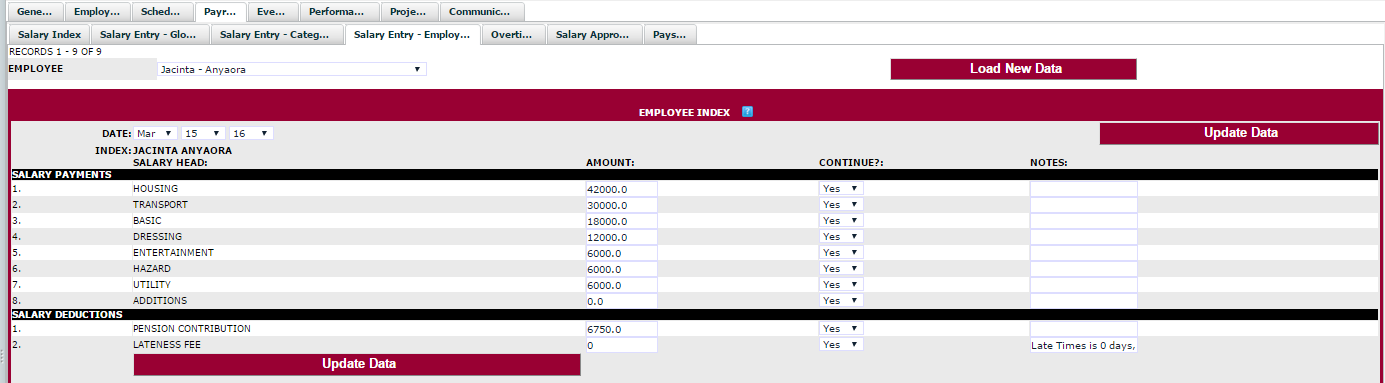Open the year dropdown showing 16
1385x383 pixels.
pyautogui.click(x=251, y=133)
